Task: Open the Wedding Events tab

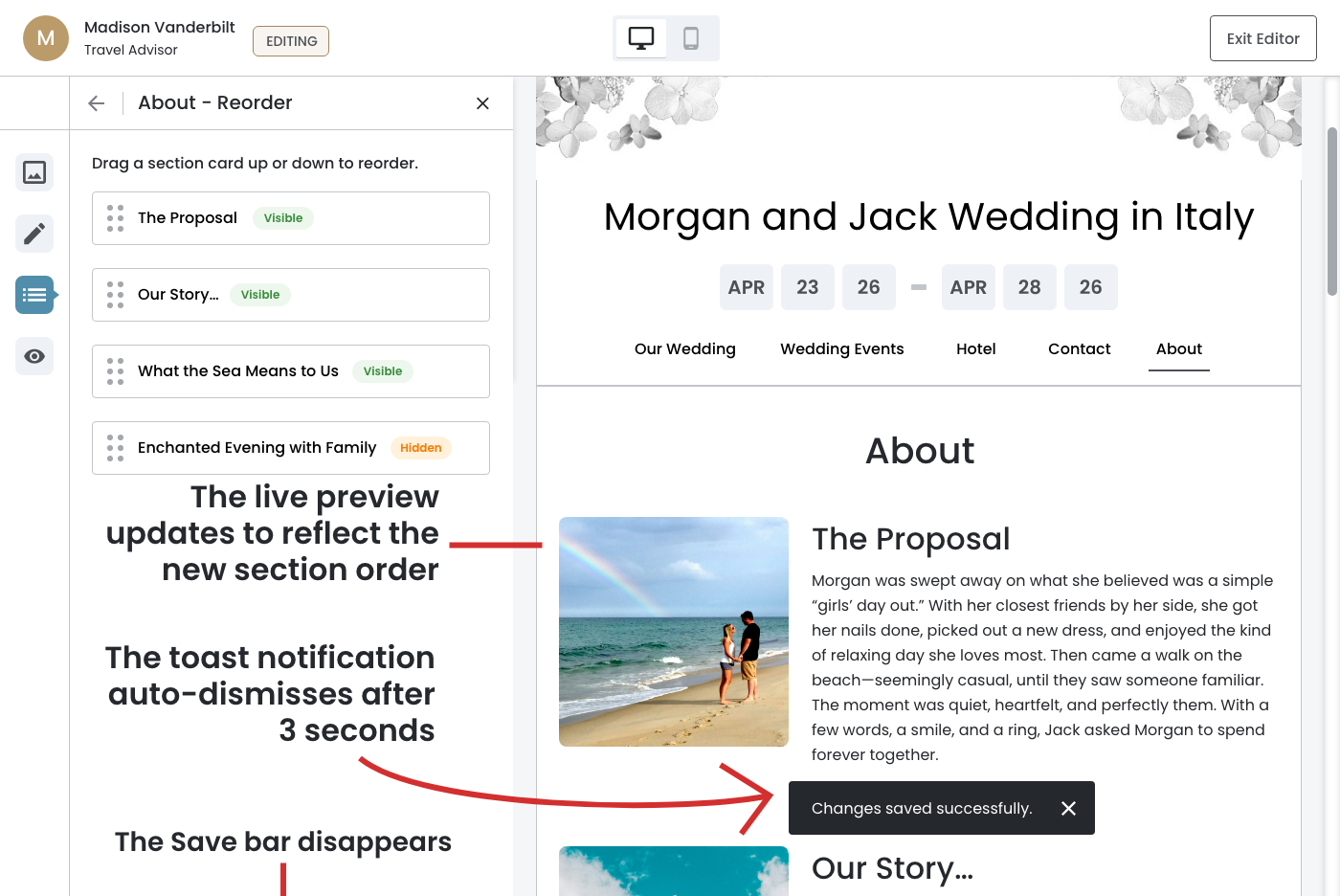Action: click(x=841, y=349)
